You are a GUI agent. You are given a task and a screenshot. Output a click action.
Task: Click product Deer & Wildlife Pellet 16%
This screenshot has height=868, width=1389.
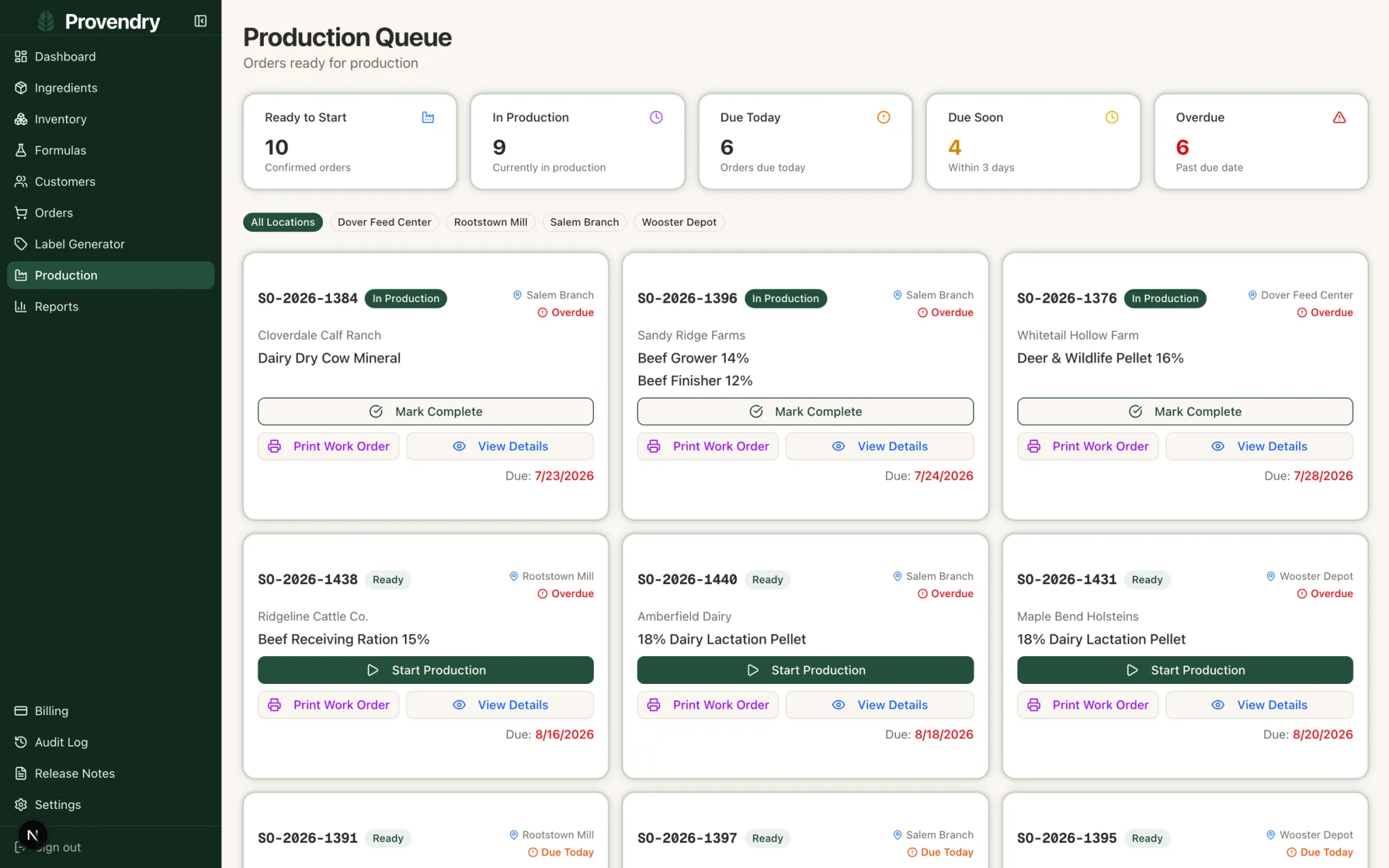[1100, 358]
